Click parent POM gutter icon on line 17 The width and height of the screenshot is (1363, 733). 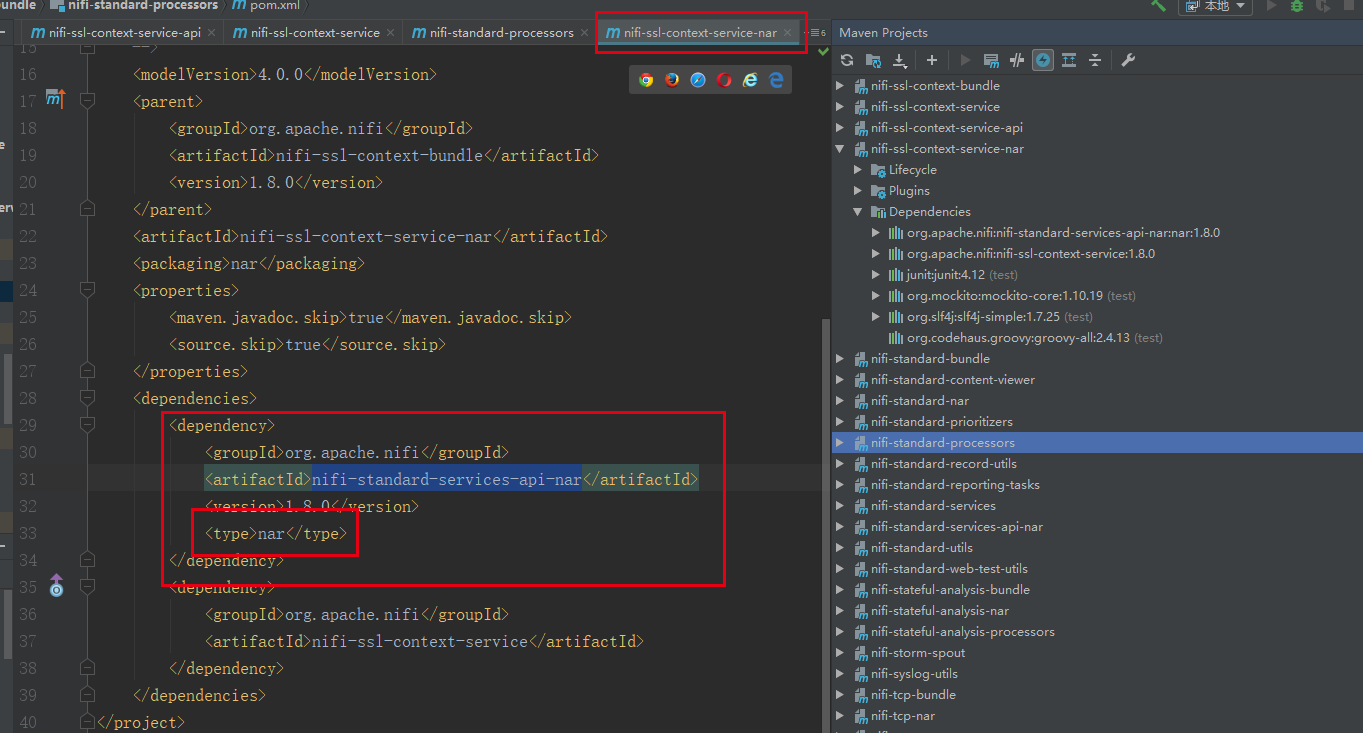pos(55,98)
